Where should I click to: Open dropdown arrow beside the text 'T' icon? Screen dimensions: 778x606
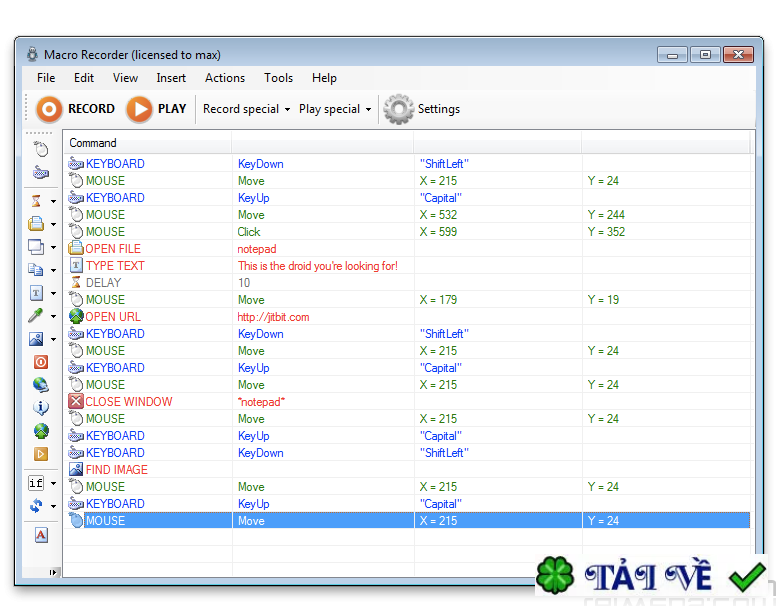coord(53,294)
